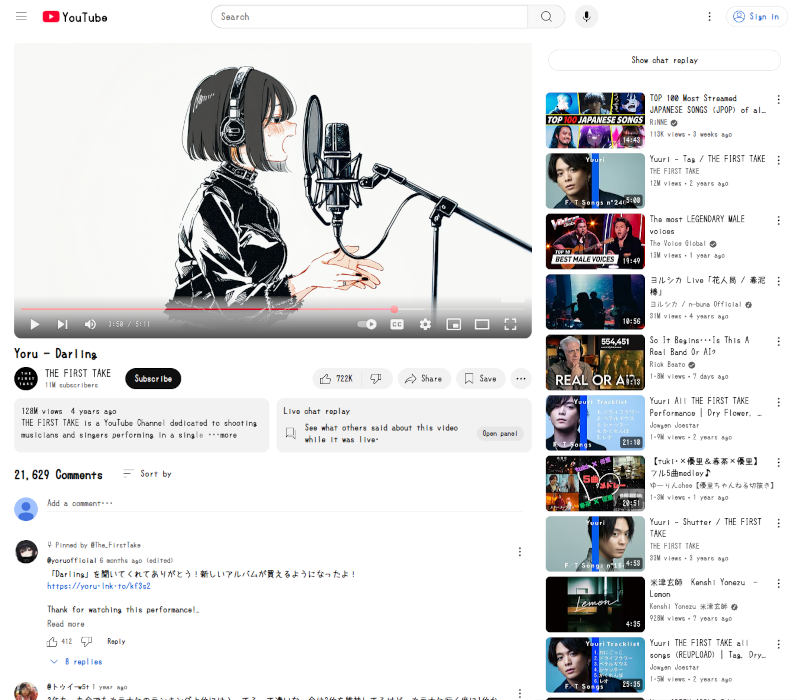The image size is (797, 700).
Task: Open the yoru.lnk.to link in pinned comment
Action: pos(99,586)
